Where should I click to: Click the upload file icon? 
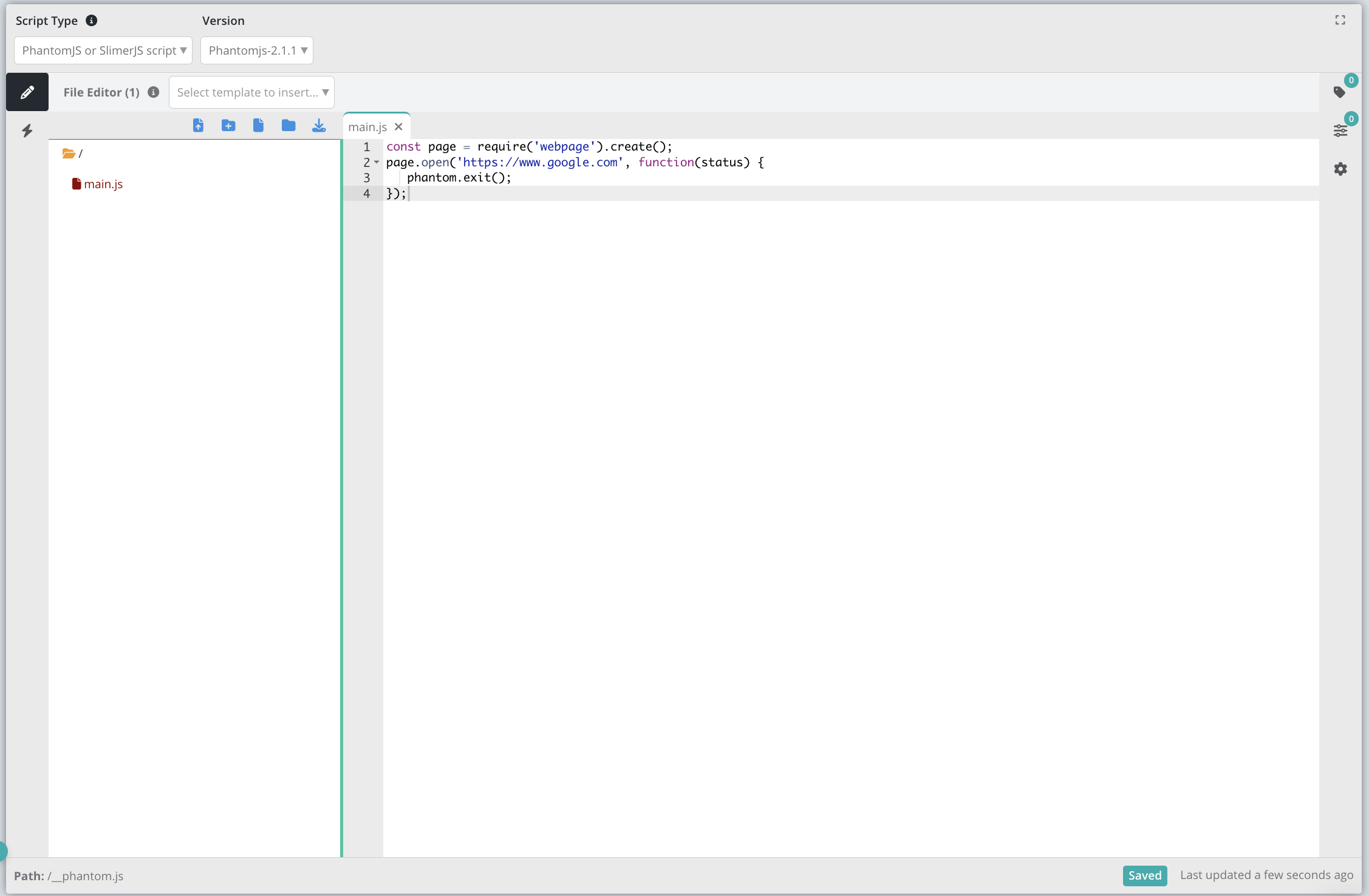[x=198, y=126]
